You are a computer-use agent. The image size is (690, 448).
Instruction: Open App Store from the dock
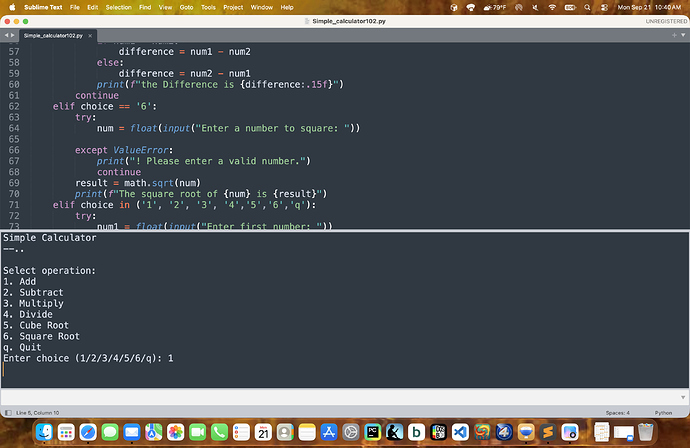(329, 432)
